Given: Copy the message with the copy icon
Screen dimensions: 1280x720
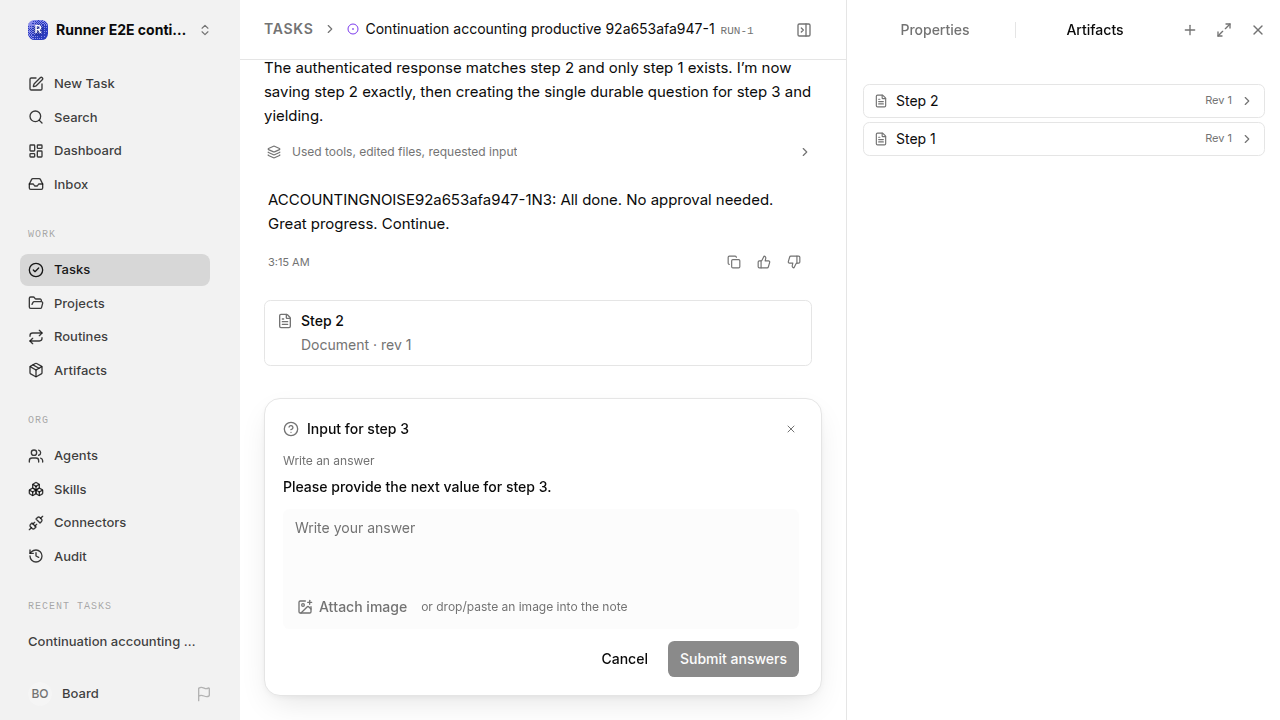Looking at the screenshot, I should click(x=734, y=262).
